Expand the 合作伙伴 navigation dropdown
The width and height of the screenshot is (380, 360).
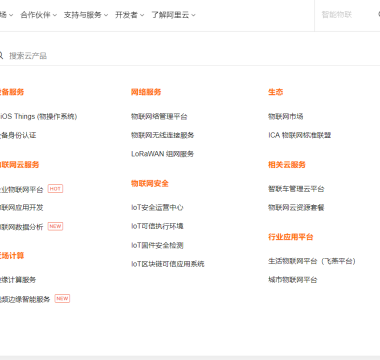(x=38, y=15)
